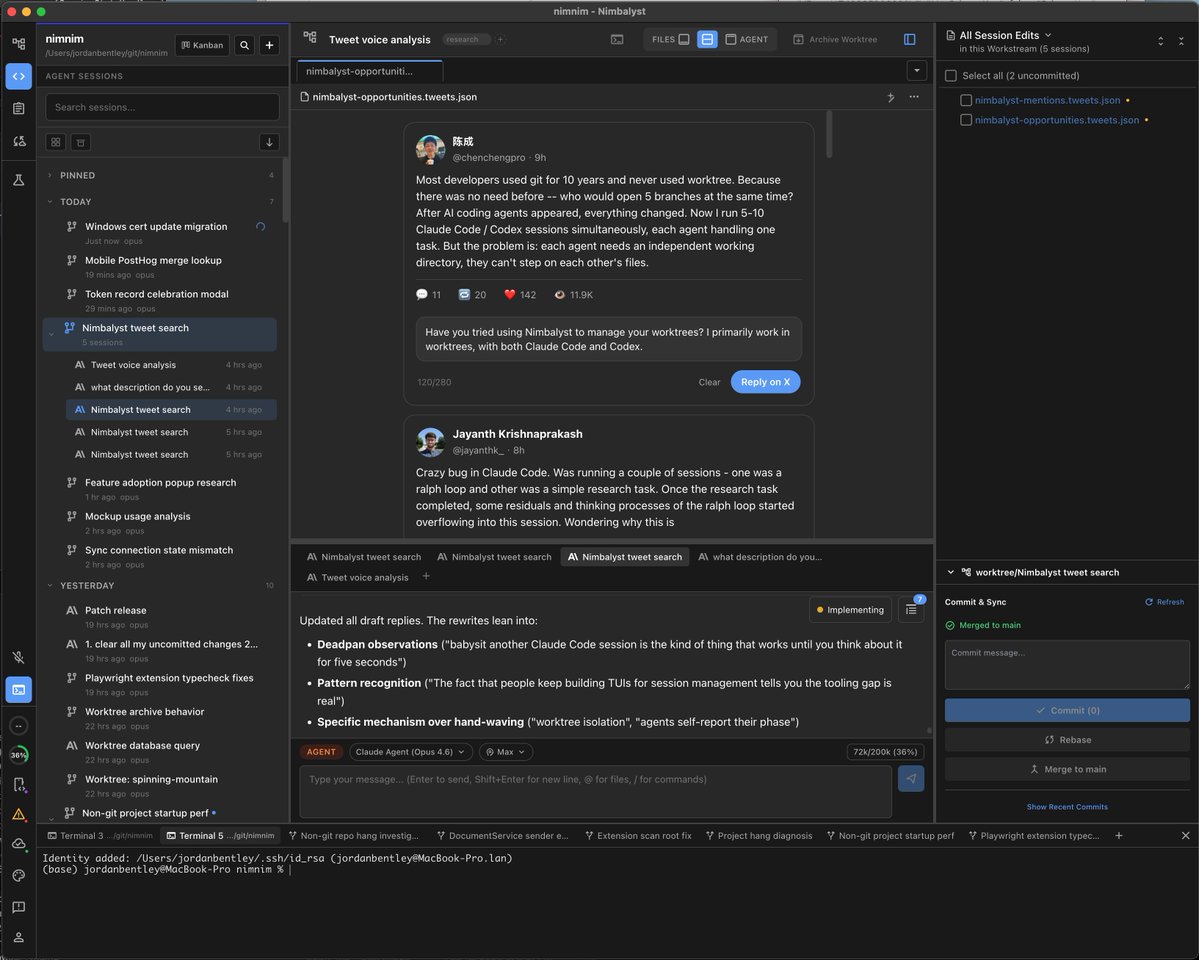Collapse the YESTERDAY section

pyautogui.click(x=50, y=586)
